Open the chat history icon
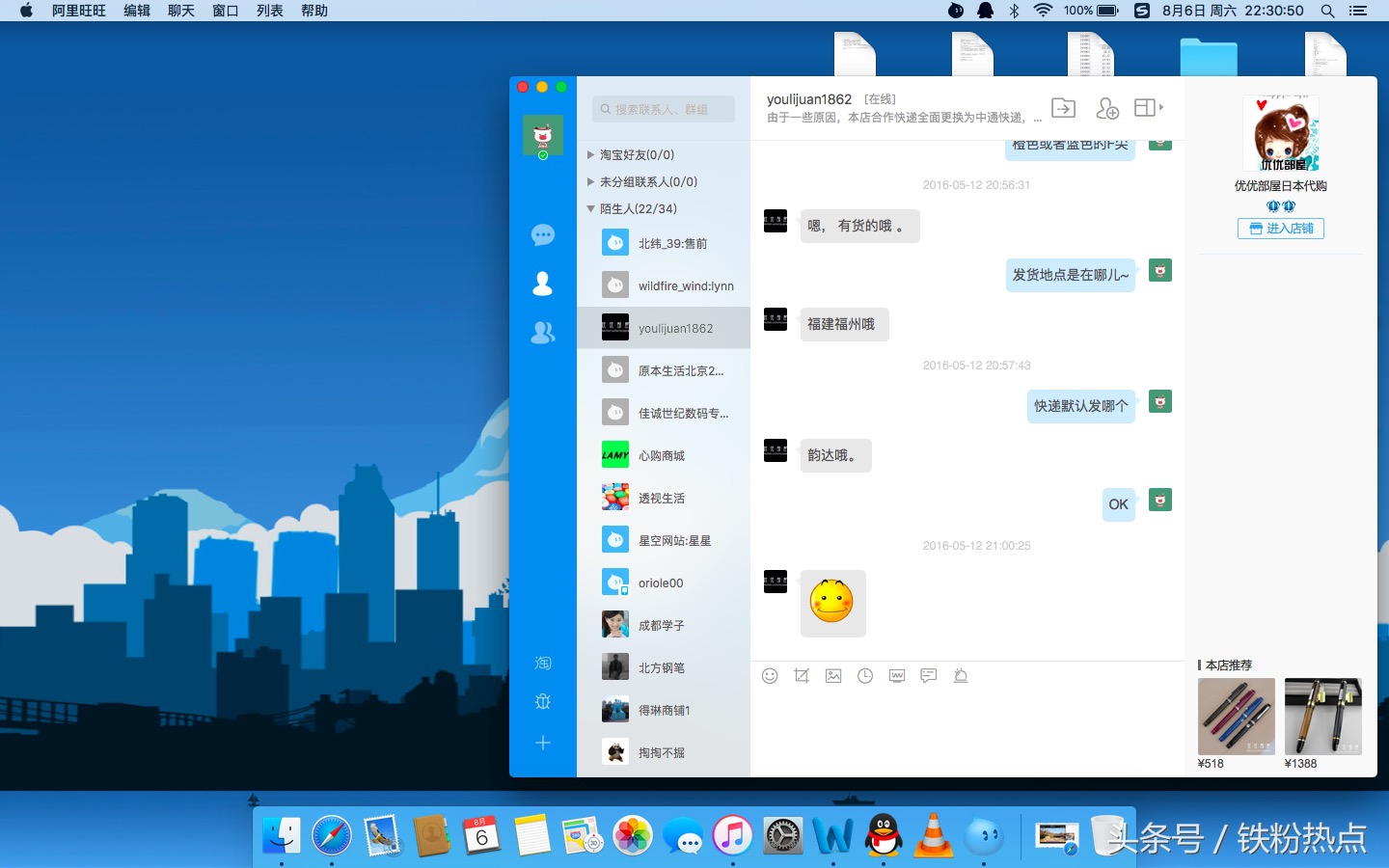This screenshot has height=868, width=1389. [x=864, y=675]
